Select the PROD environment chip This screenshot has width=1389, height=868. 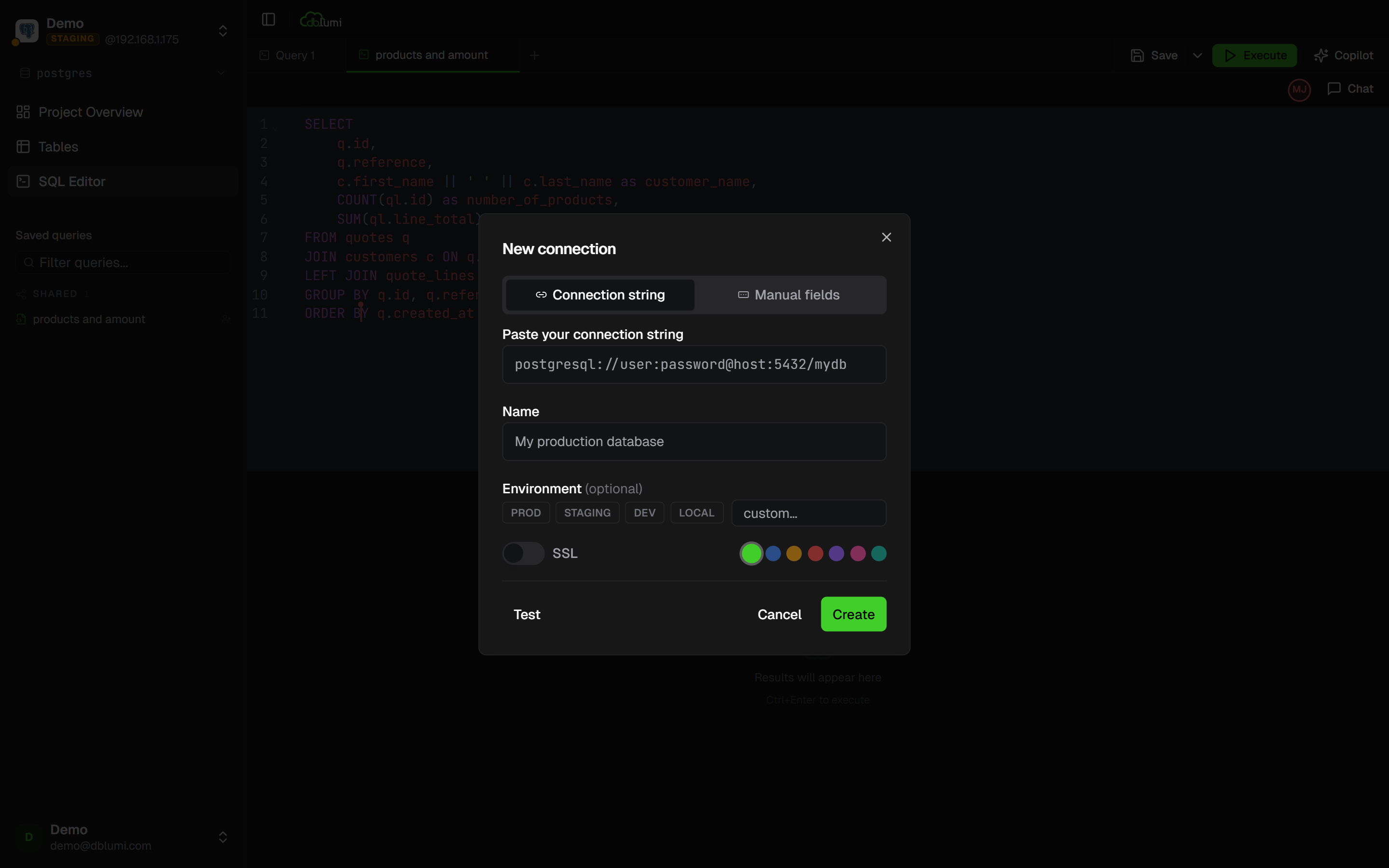tap(526, 513)
